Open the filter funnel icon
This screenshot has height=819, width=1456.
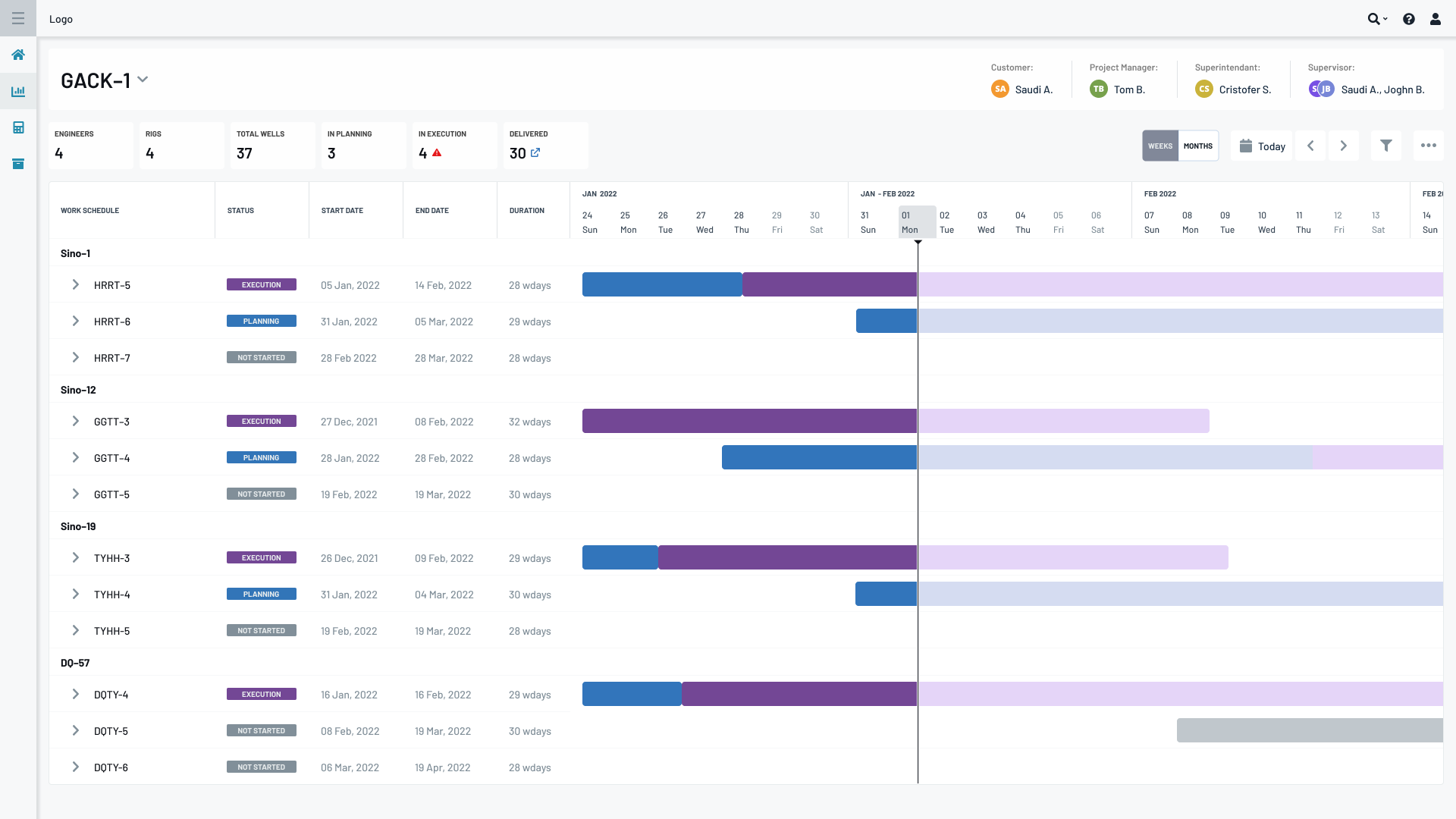point(1386,146)
